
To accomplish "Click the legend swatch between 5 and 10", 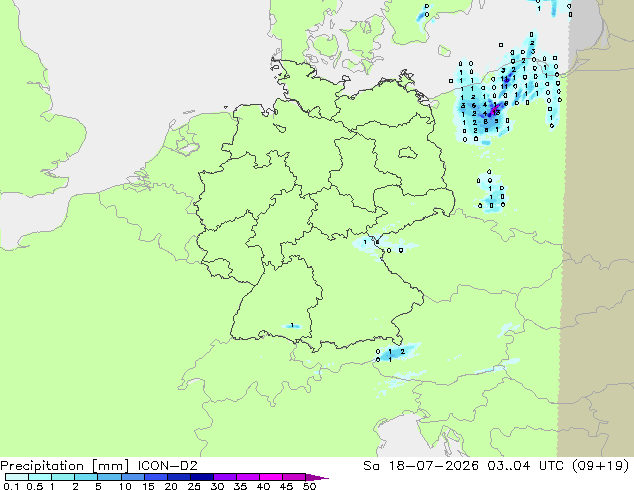I will 109,477.
